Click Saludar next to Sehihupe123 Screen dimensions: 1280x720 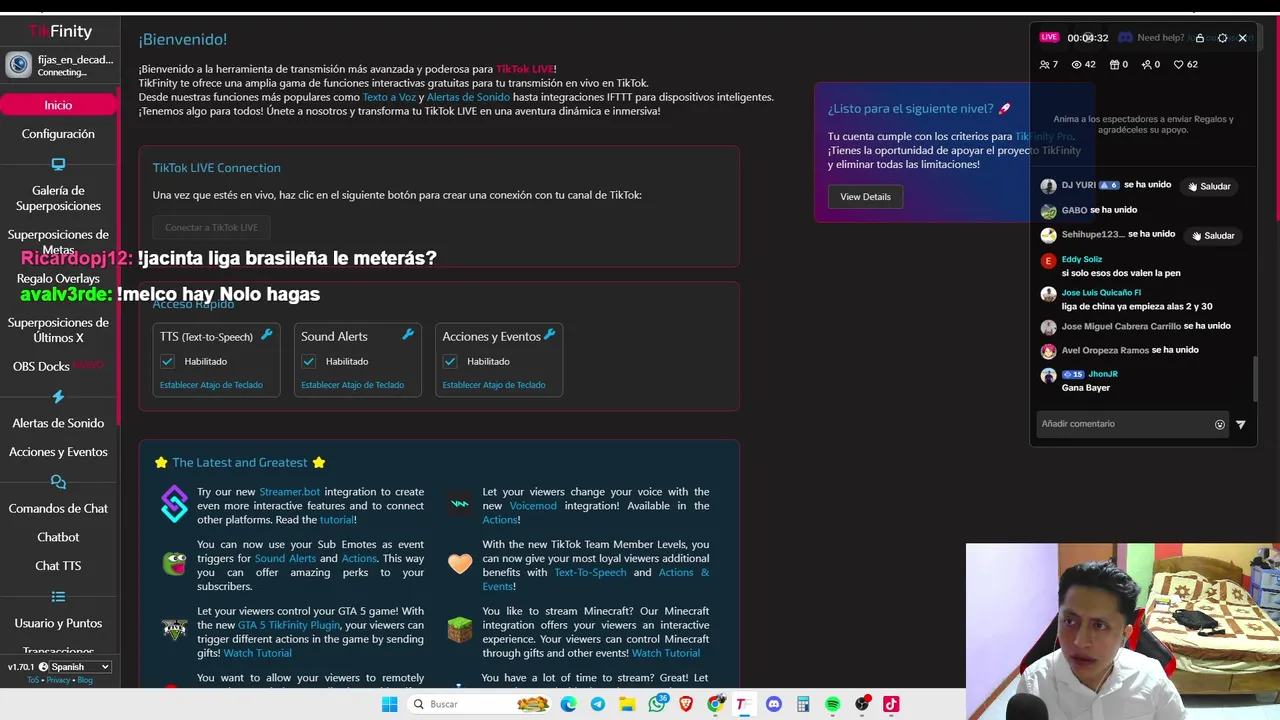[x=1212, y=236]
